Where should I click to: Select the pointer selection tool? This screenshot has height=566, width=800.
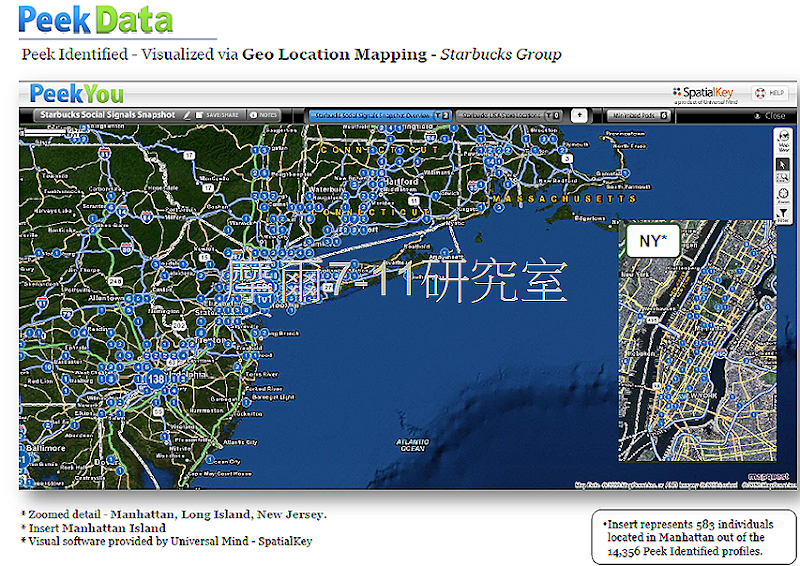click(783, 164)
